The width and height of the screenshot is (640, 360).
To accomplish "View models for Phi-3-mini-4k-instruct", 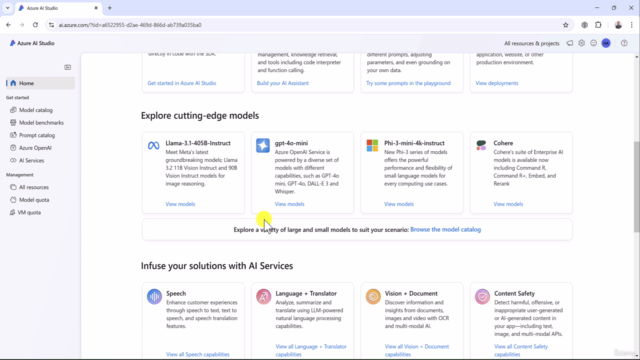I will (x=399, y=204).
